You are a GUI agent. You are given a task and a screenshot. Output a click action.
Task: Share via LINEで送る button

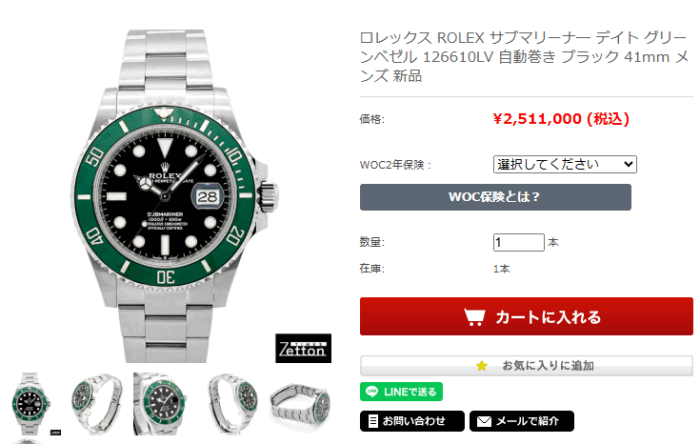tap(401, 392)
